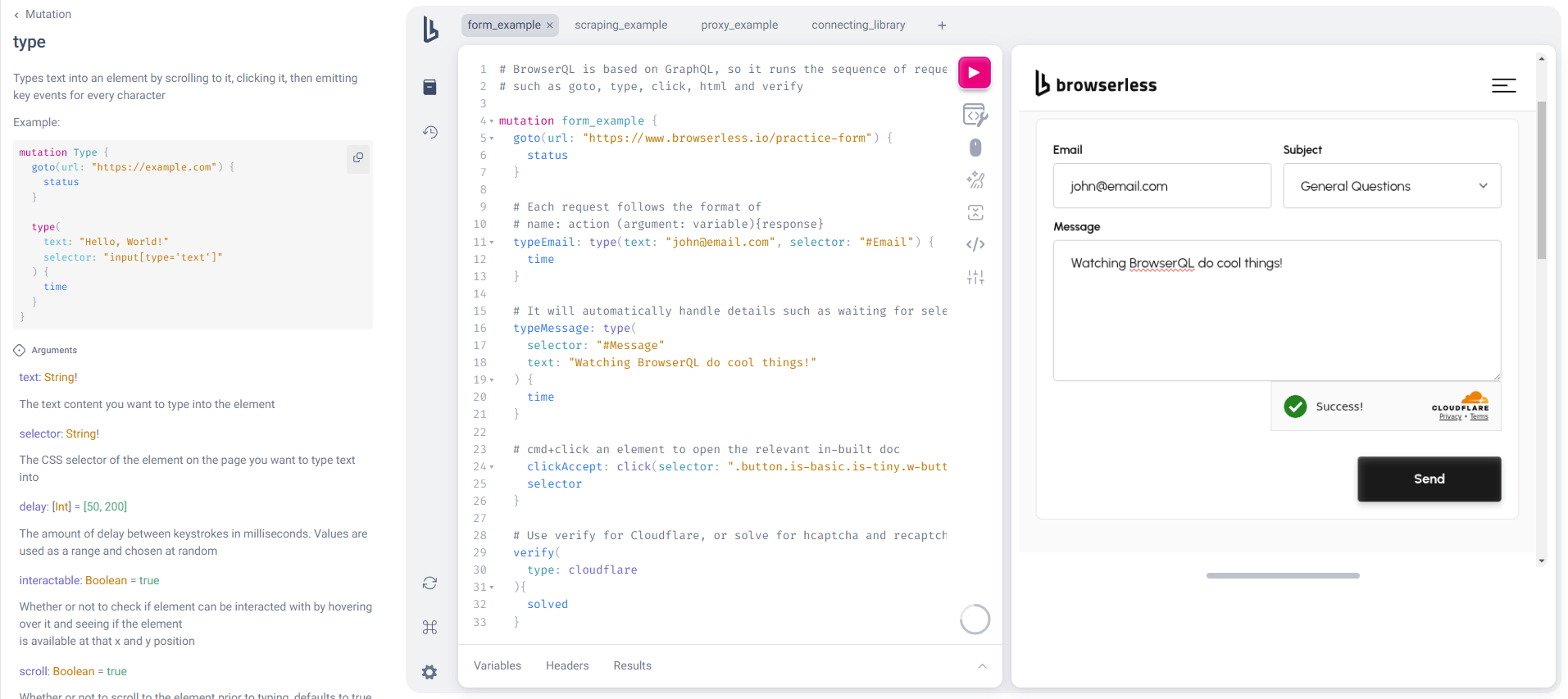
Task: Click Boolean type of interactable argument
Action: (x=106, y=580)
